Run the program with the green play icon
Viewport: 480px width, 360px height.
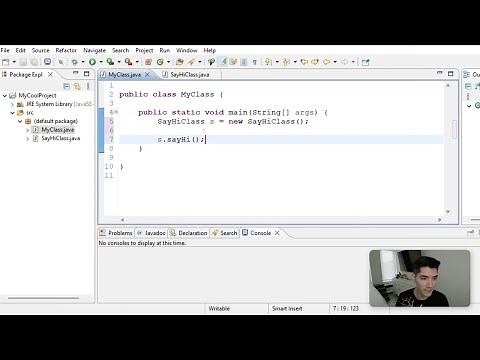tap(92, 62)
